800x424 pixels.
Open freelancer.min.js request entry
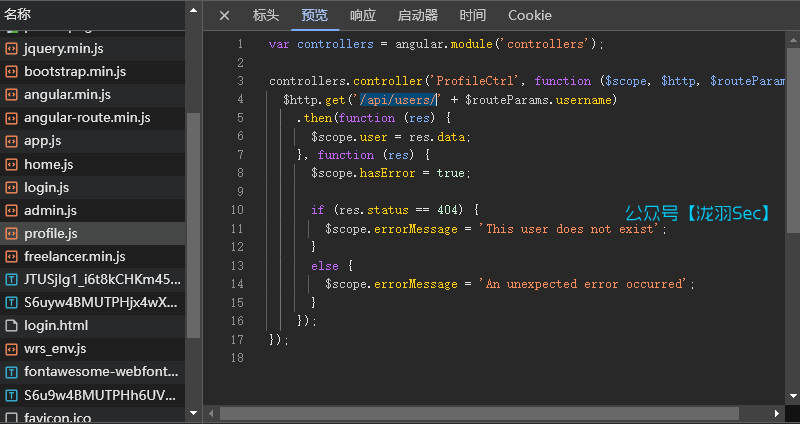click(x=74, y=256)
